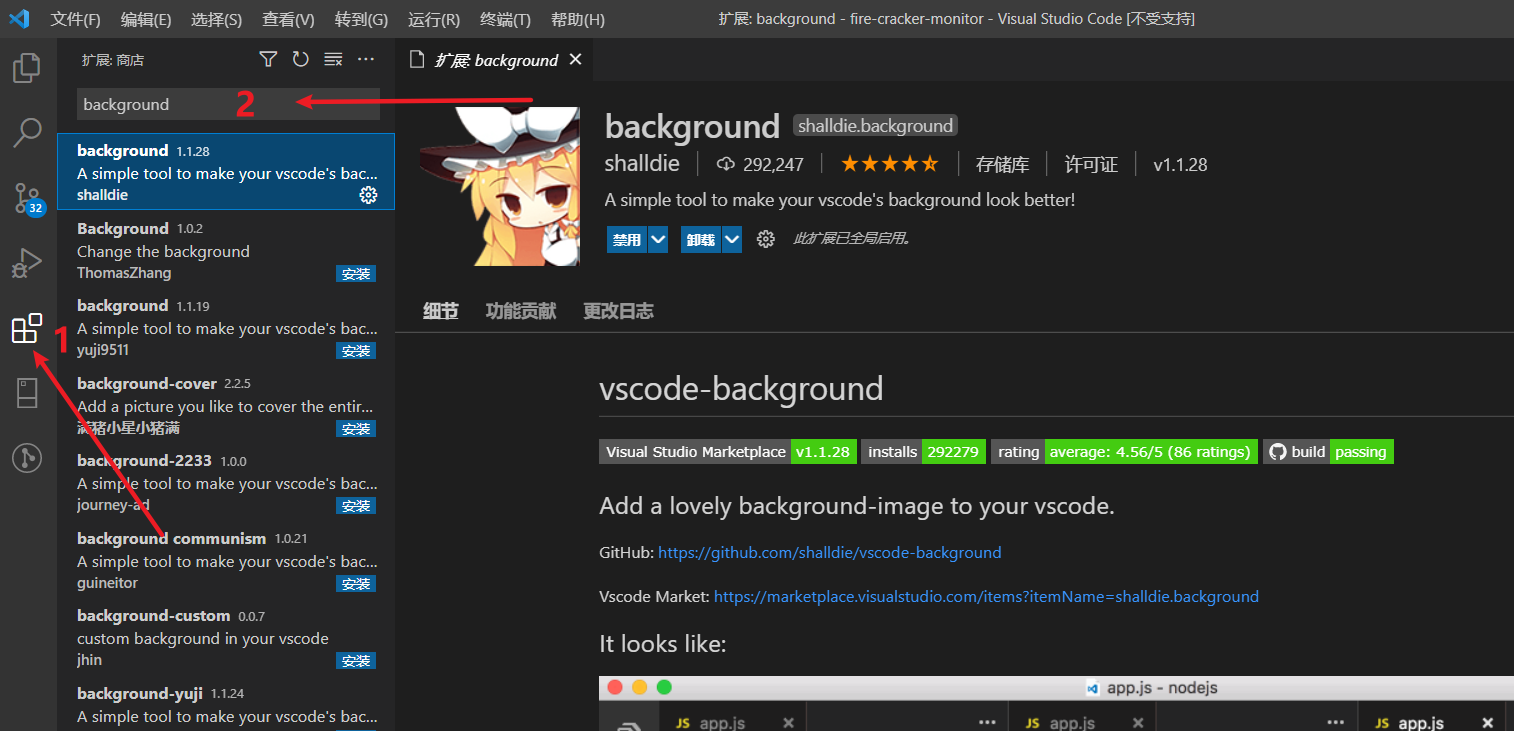This screenshot has width=1514, height=731.
Task: Open the Extensions view in activity bar
Action: coord(27,328)
